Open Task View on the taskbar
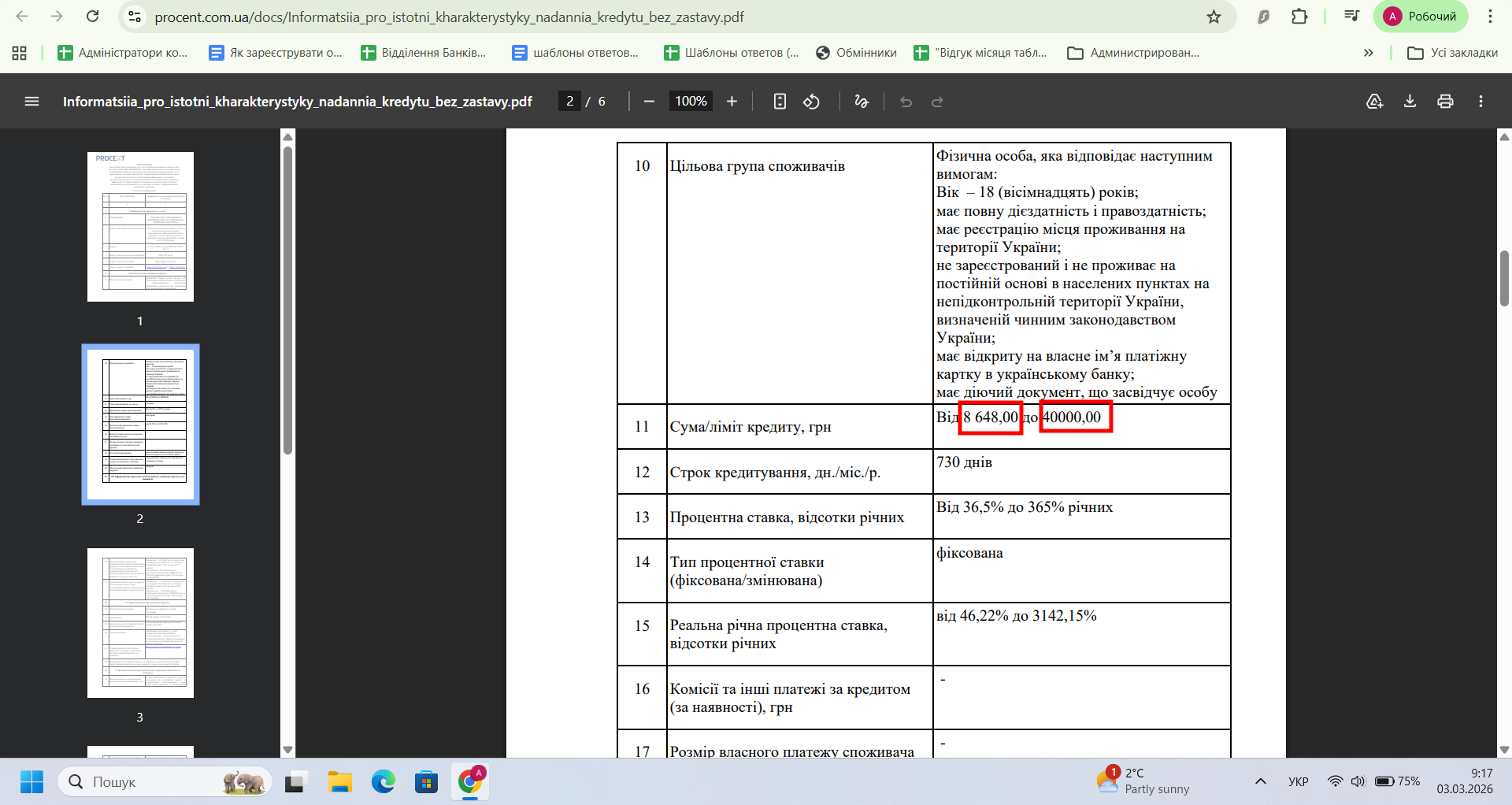Image resolution: width=1512 pixels, height=805 pixels. coord(295,782)
